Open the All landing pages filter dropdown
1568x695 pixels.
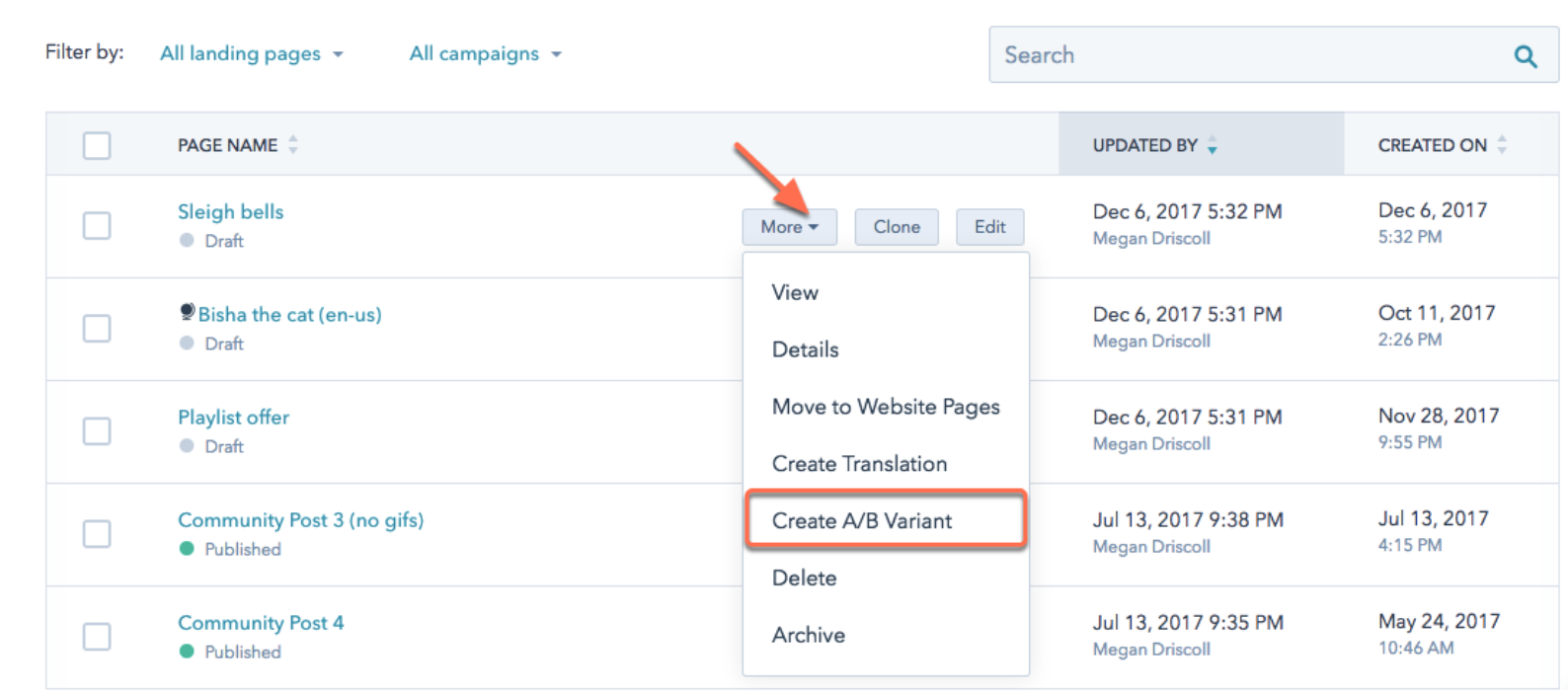tap(252, 53)
